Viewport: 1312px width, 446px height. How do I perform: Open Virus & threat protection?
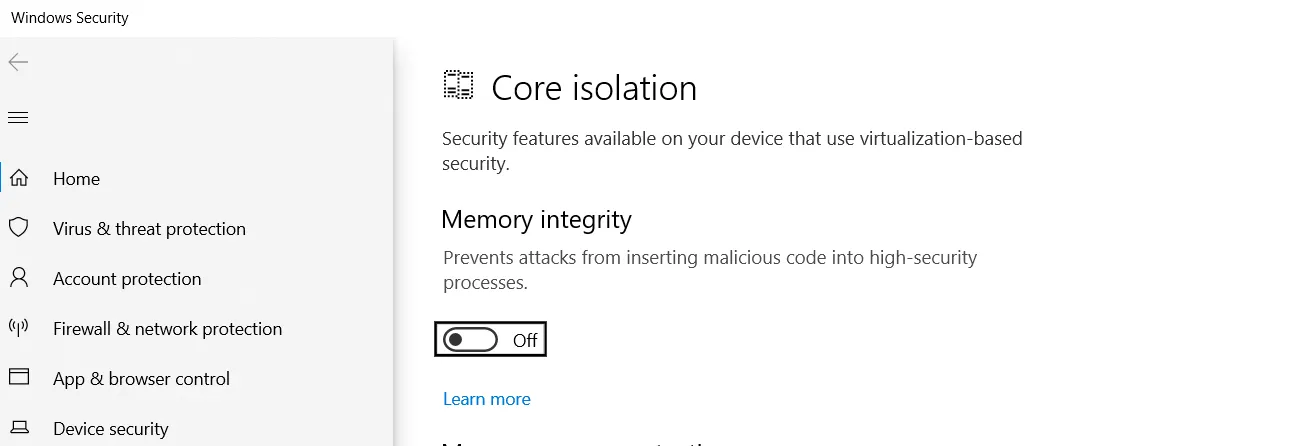tap(149, 229)
